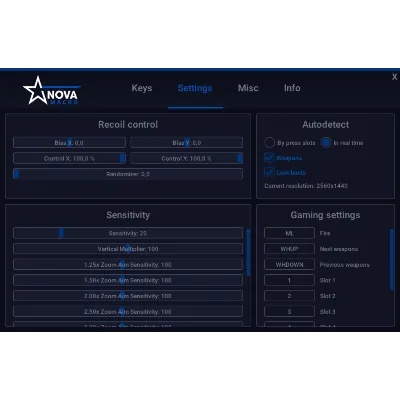
Task: Change the WHDOWN Previous weapons bind
Action: click(289, 265)
